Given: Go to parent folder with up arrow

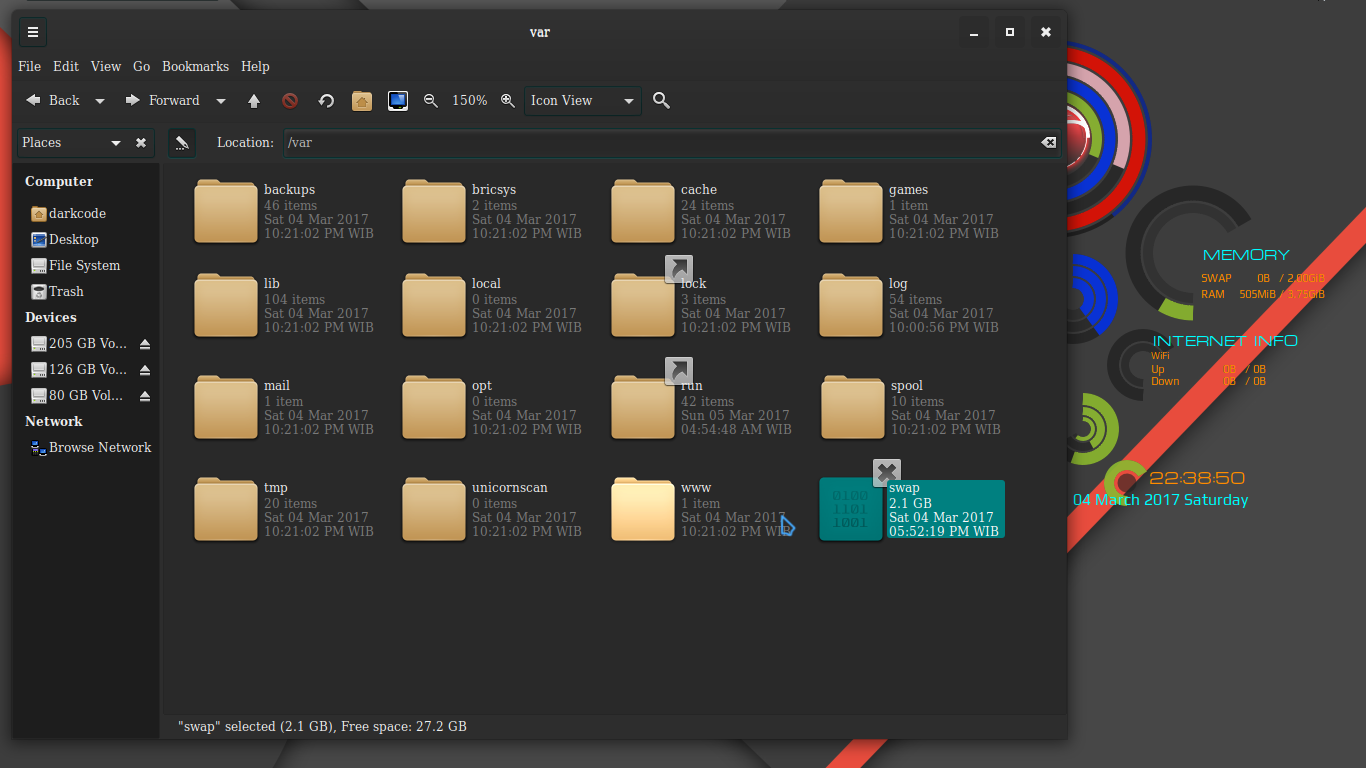Looking at the screenshot, I should coord(254,100).
